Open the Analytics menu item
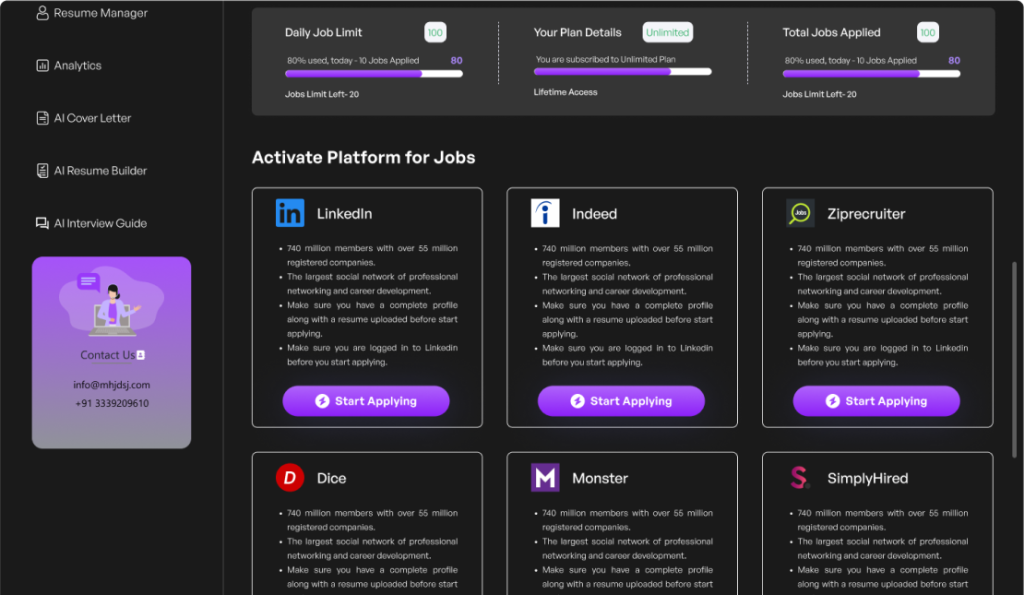Viewport: 1024px width, 595px height. [69, 65]
